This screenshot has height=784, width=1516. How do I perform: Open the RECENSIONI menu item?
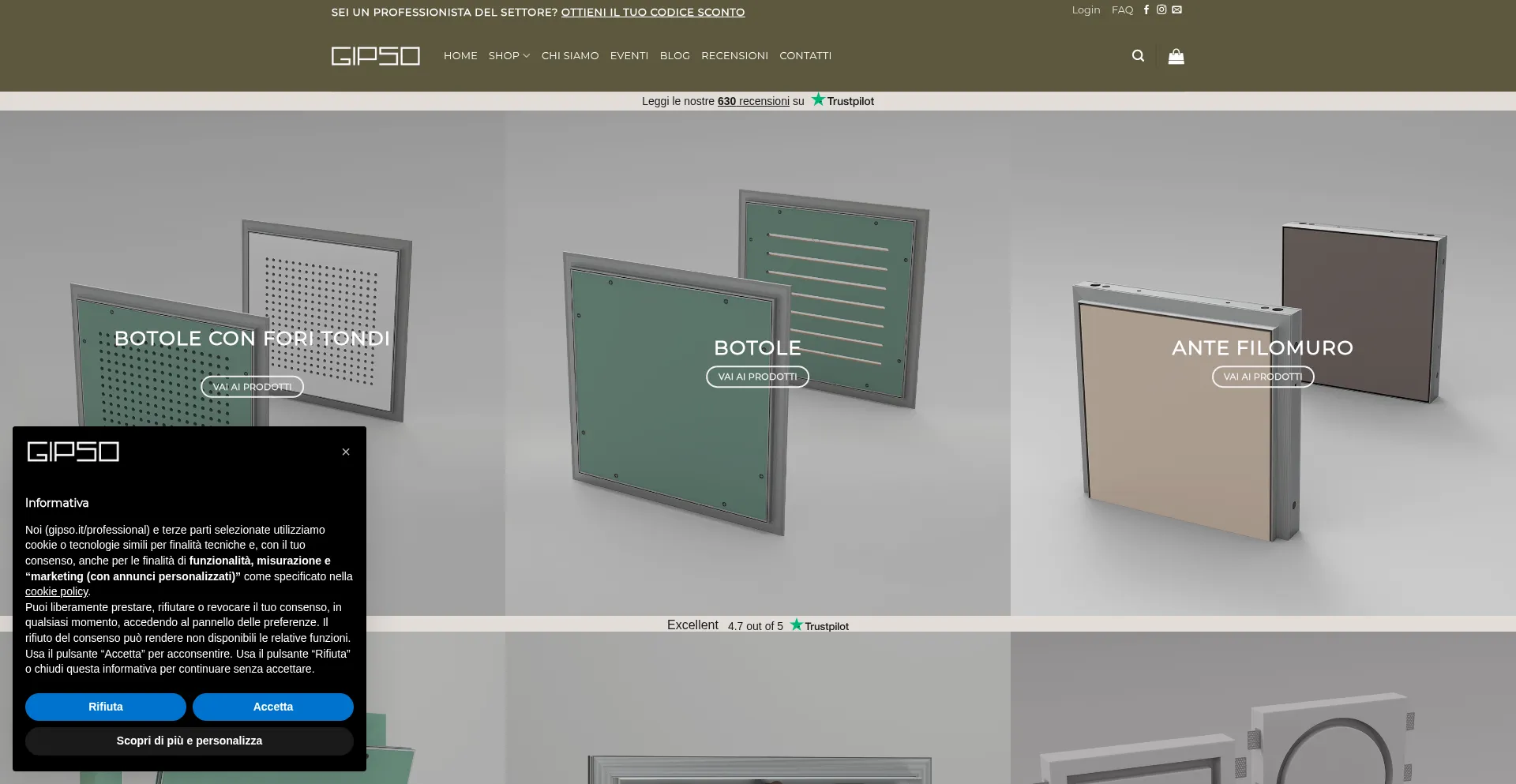click(x=734, y=56)
